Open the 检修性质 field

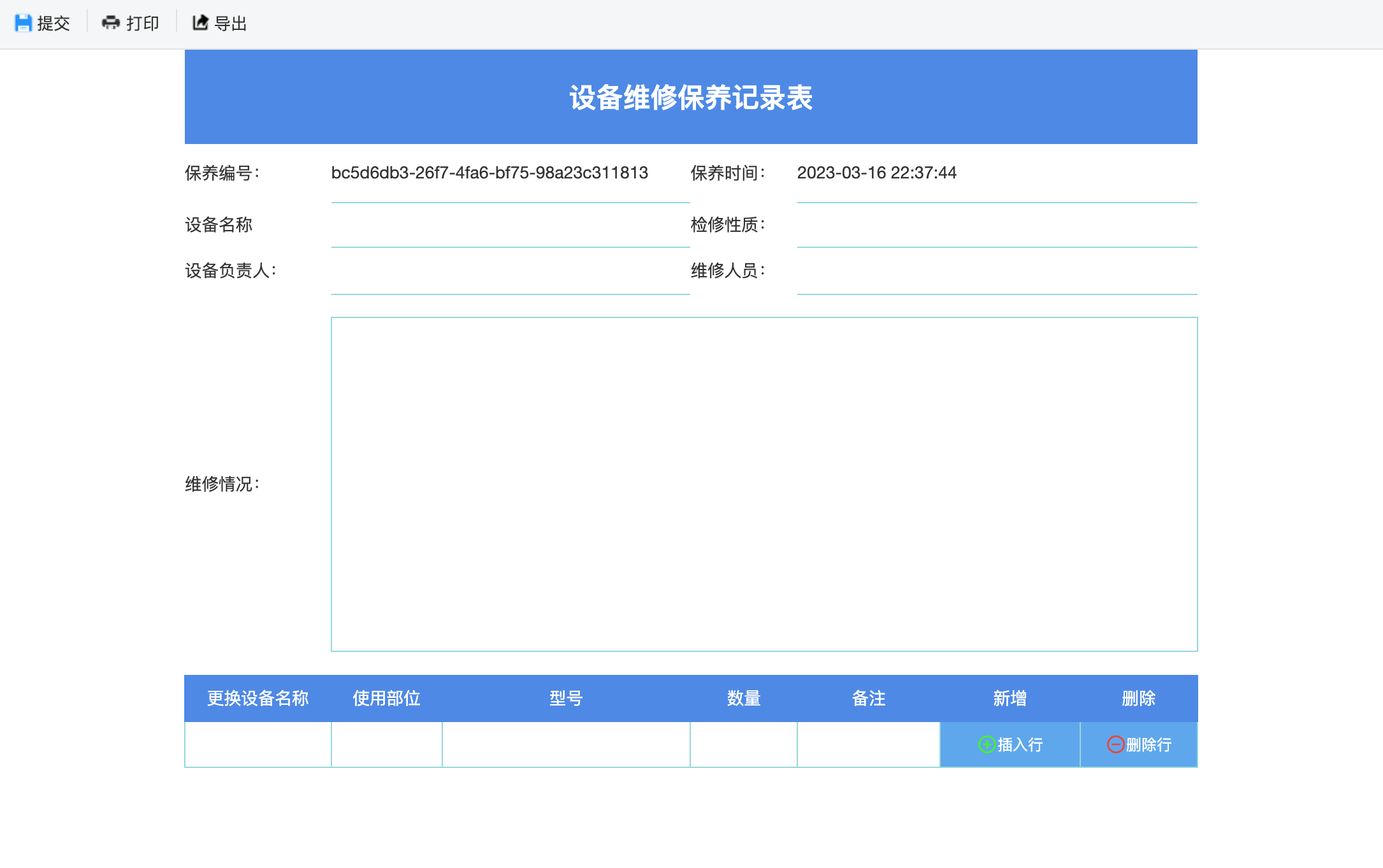(x=996, y=226)
